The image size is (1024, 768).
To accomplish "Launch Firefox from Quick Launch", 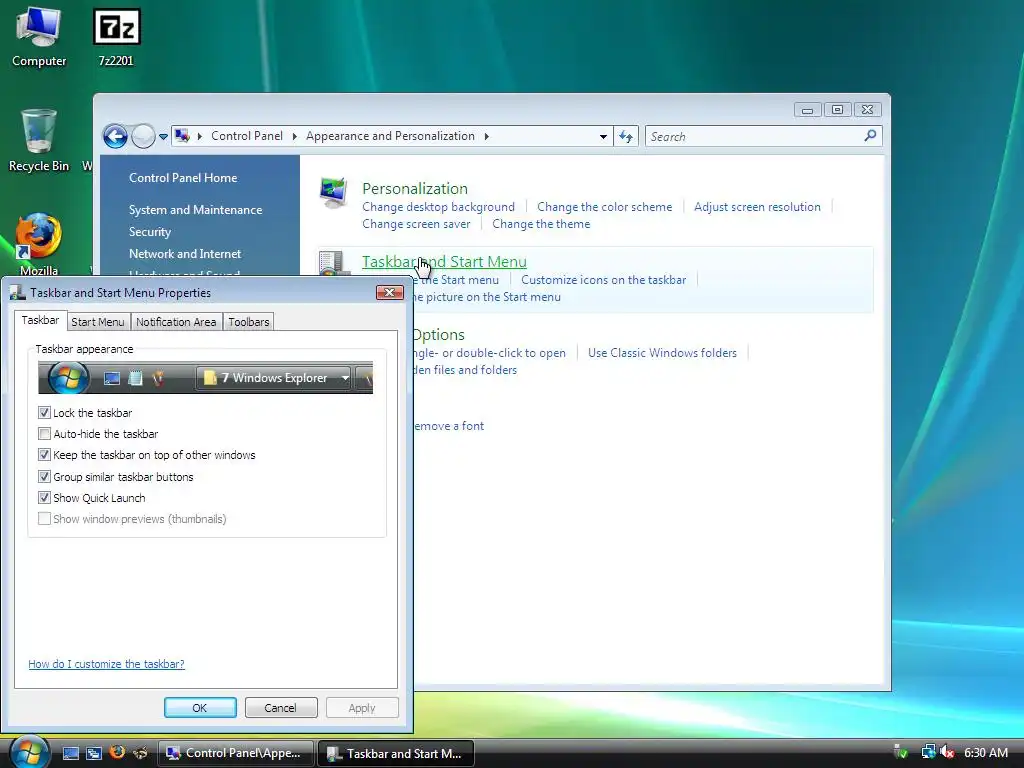I will (x=118, y=752).
